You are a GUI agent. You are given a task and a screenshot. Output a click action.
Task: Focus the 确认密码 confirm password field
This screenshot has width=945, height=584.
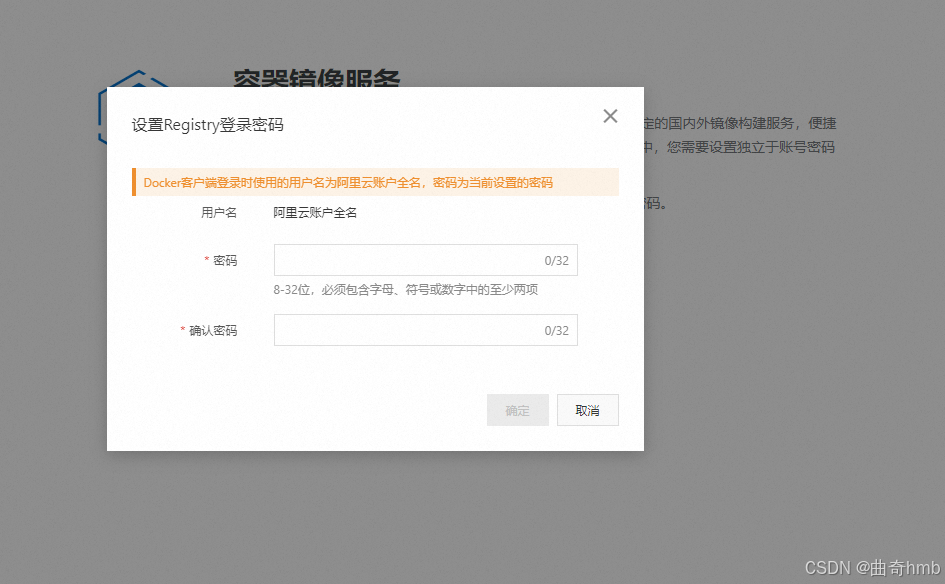click(x=425, y=330)
